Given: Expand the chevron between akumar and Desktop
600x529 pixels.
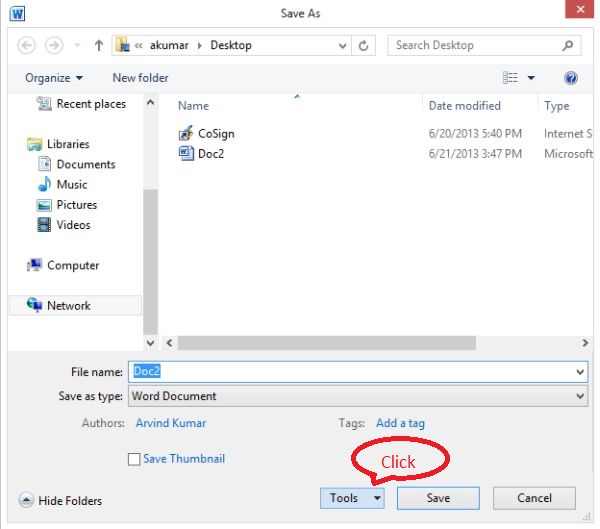Looking at the screenshot, I should tap(199, 46).
